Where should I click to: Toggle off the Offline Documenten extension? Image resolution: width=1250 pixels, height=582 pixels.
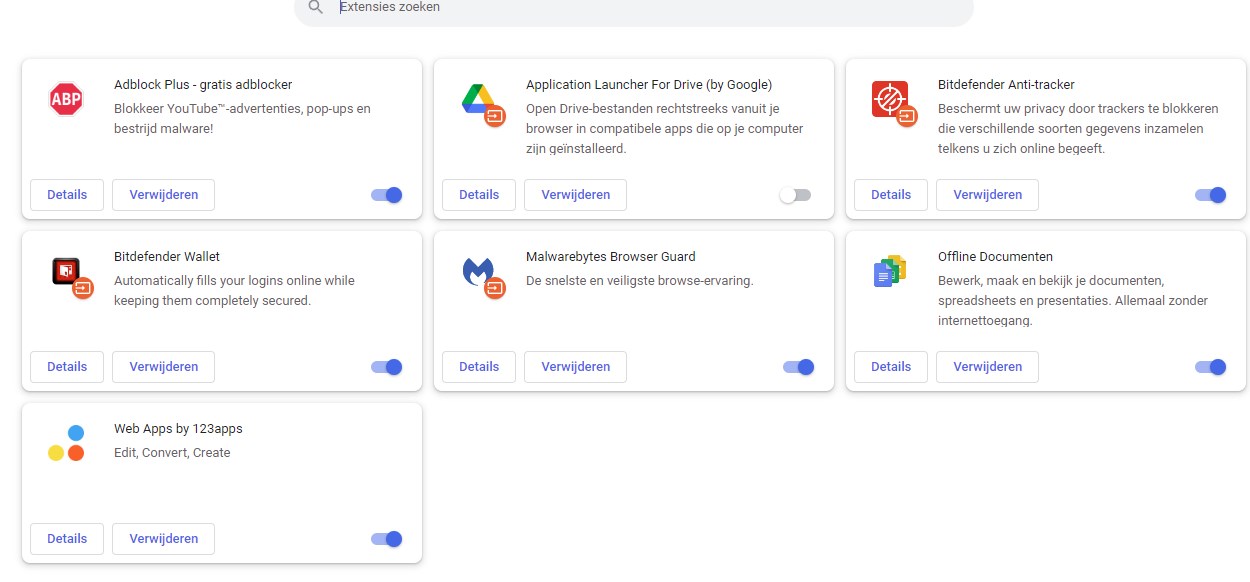click(1210, 367)
